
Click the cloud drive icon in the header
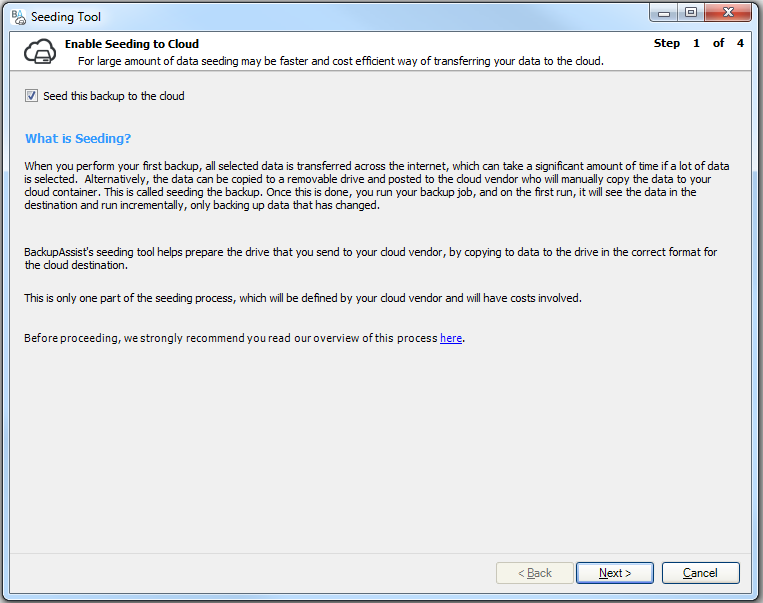coord(40,52)
